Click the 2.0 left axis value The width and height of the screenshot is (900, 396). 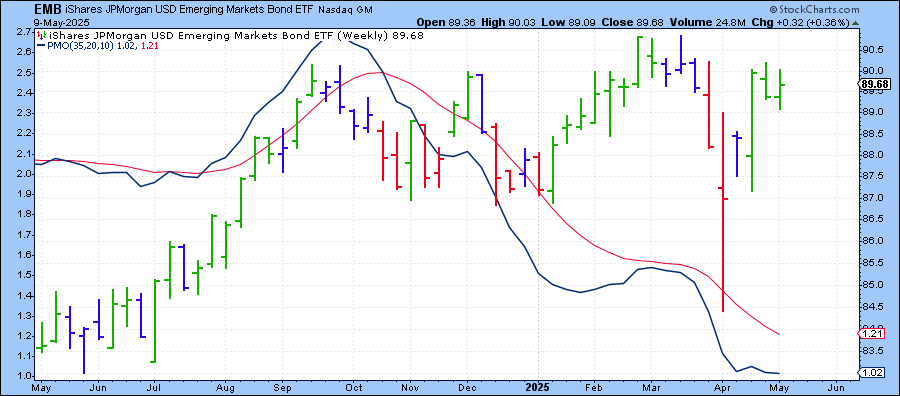click(24, 174)
